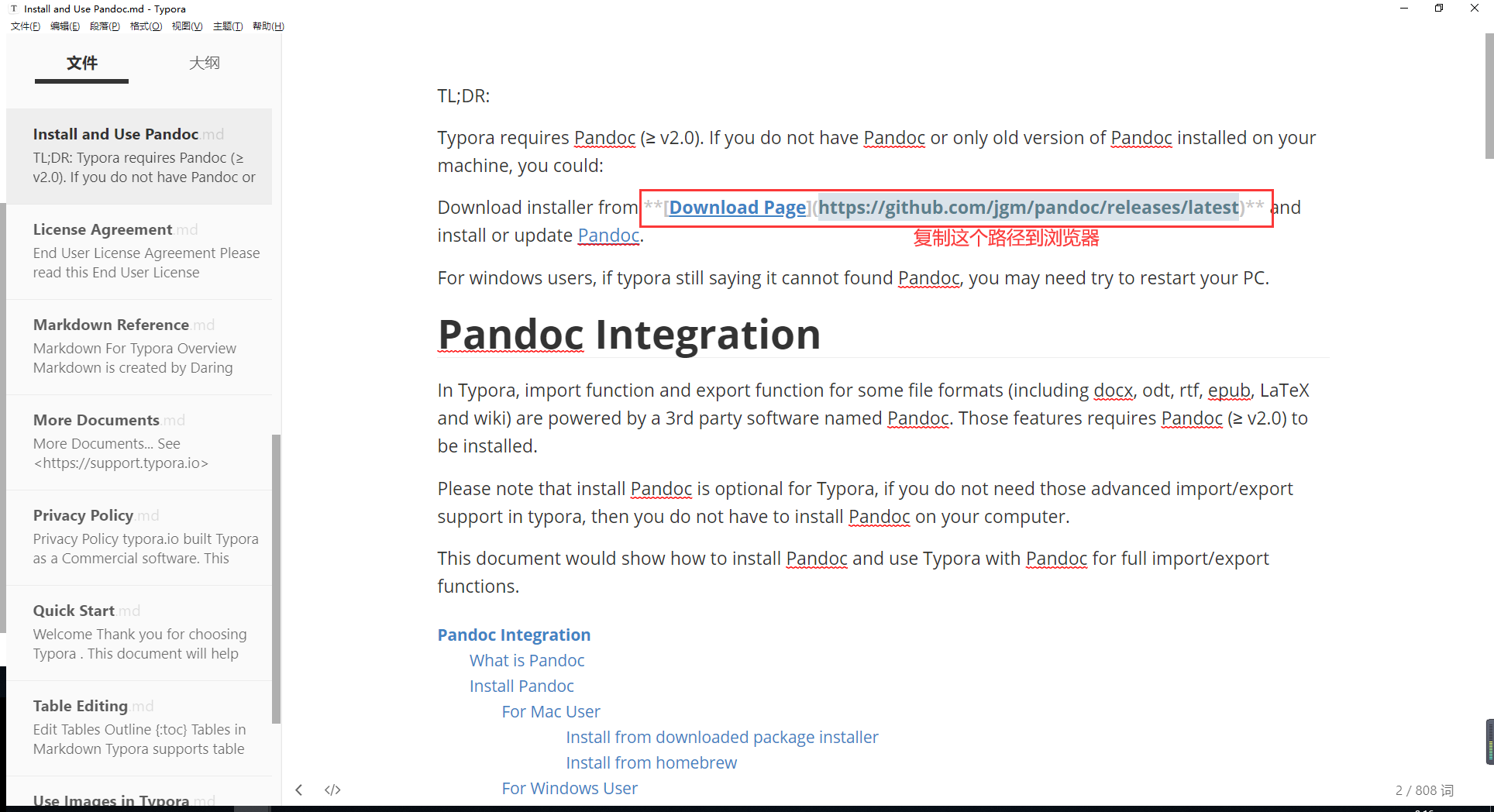Click the word count status '2 / 808 词'
The image size is (1494, 812).
pyautogui.click(x=1424, y=790)
